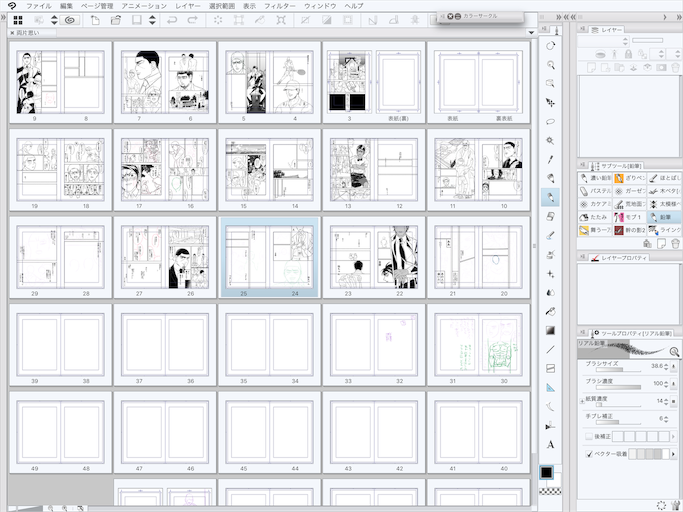Select the Ruler triangle tool

[x=551, y=387]
